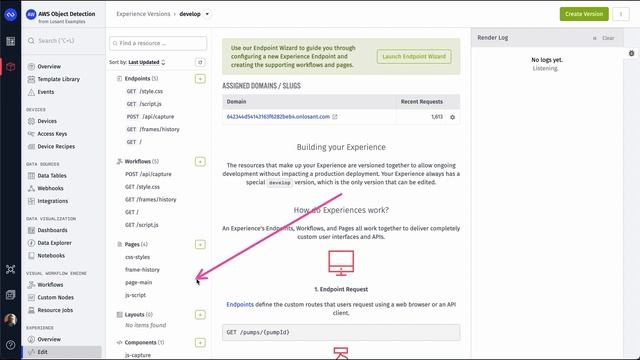Select POST /api/capture endpoint
This screenshot has height=360, width=640.
(150, 116)
